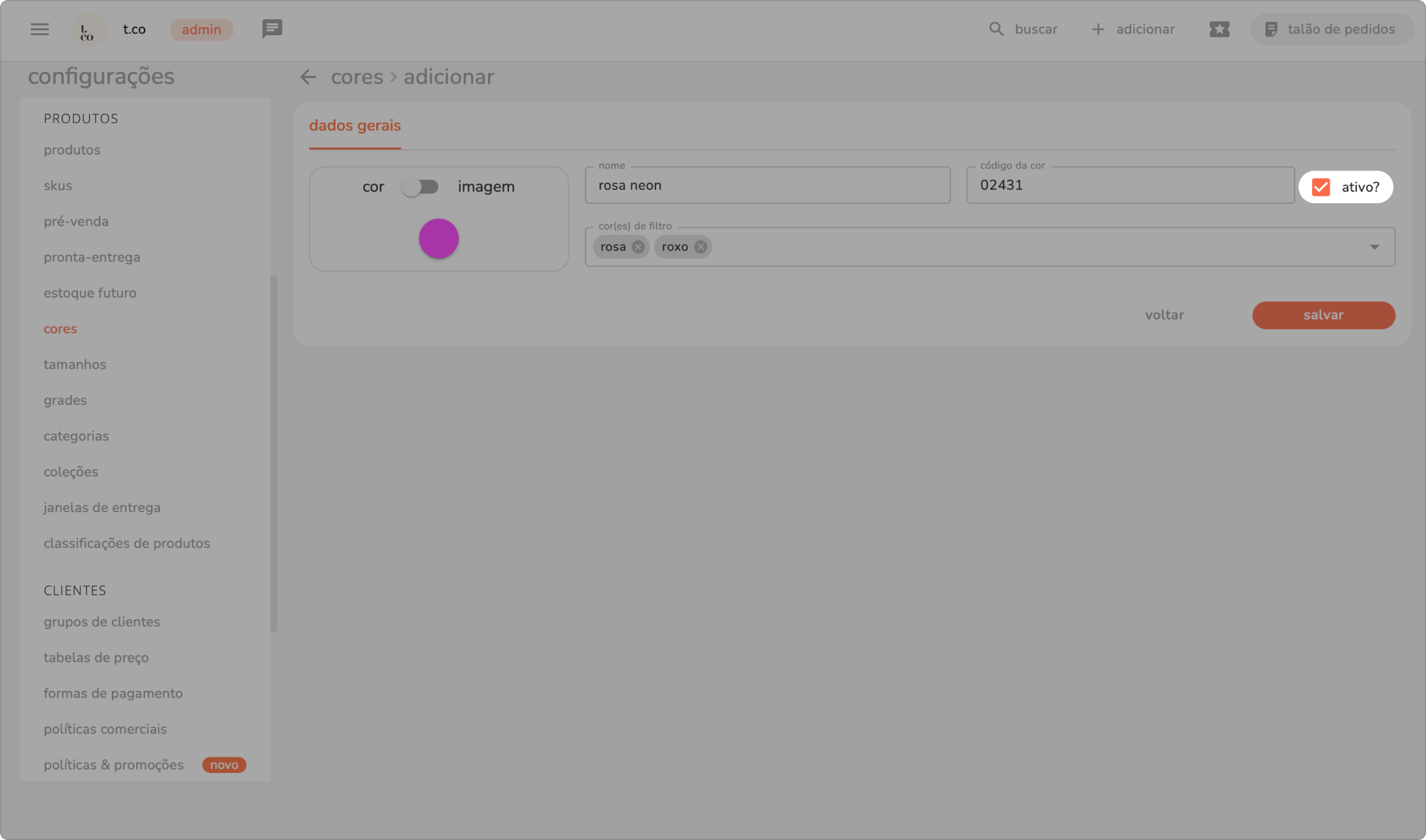Click the nome input field
This screenshot has height=840, width=1426.
[x=767, y=186]
